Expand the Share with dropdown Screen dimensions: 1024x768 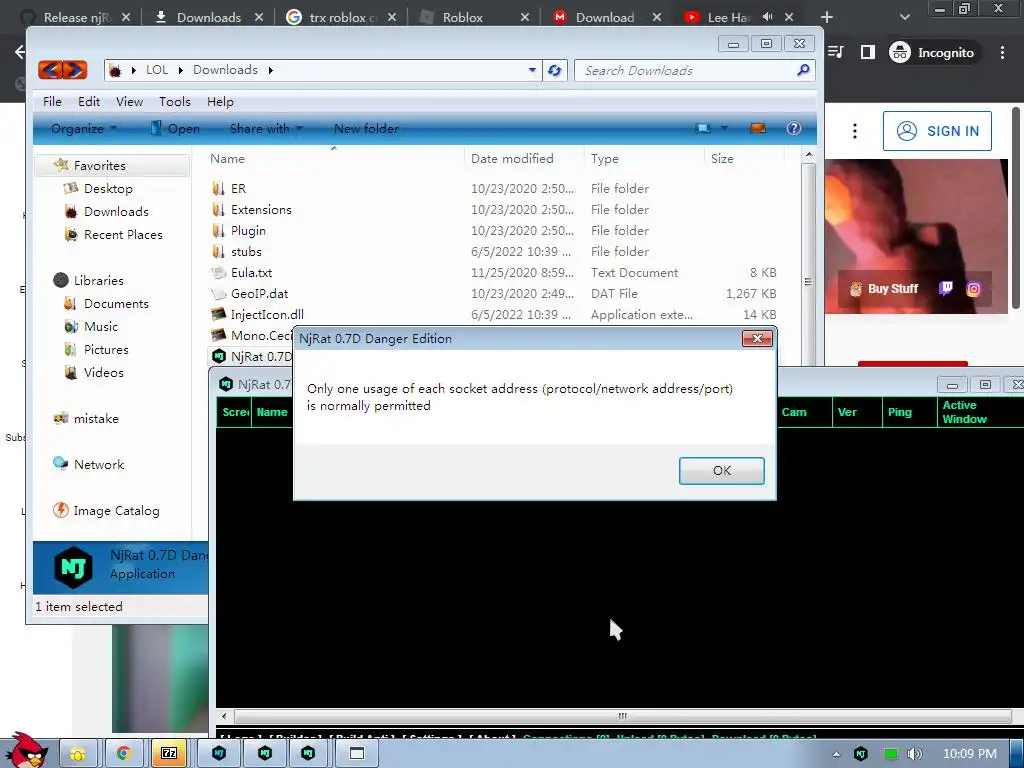266,129
